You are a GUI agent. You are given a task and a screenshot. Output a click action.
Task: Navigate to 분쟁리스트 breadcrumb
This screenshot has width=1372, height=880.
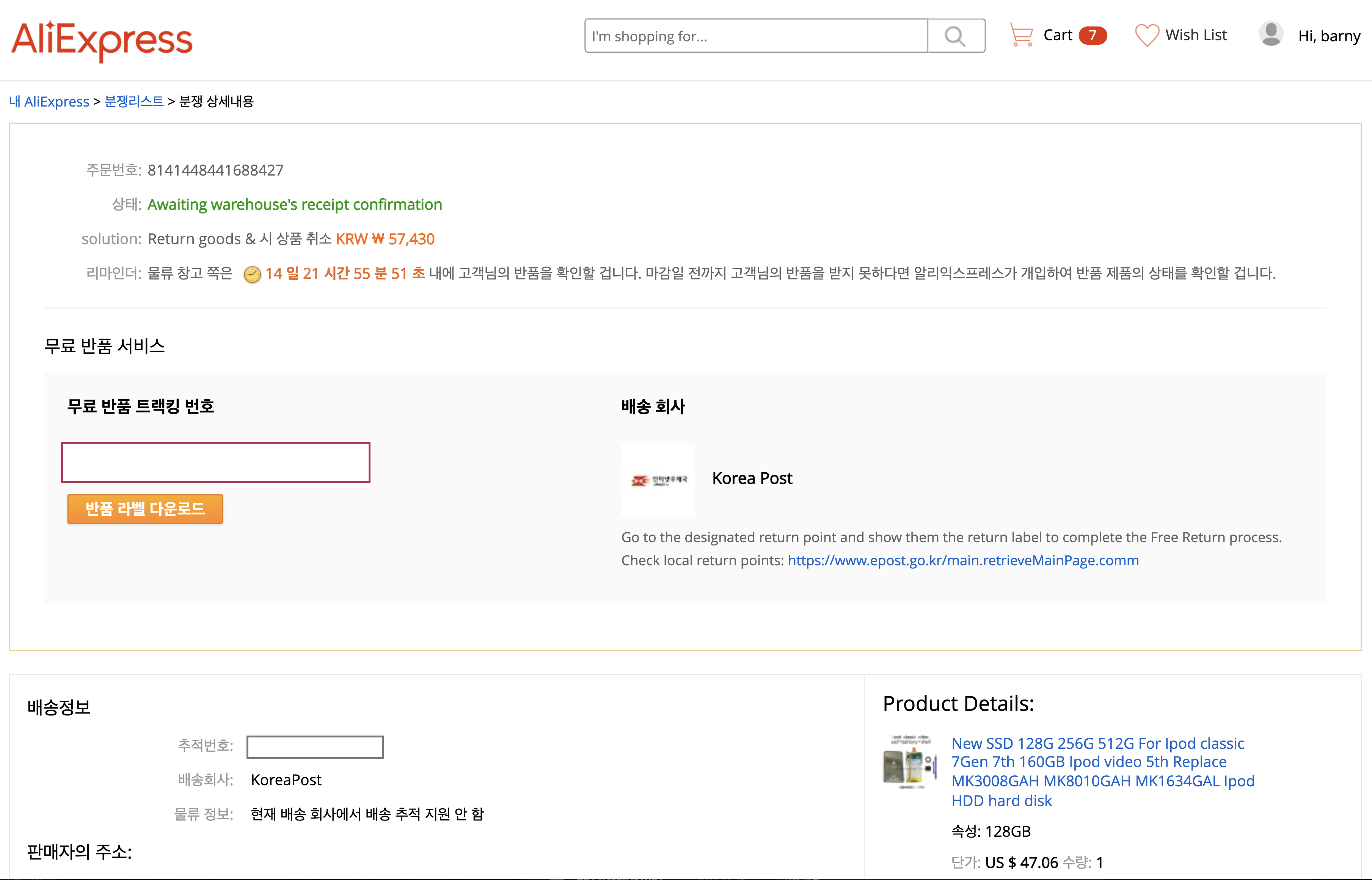point(134,102)
